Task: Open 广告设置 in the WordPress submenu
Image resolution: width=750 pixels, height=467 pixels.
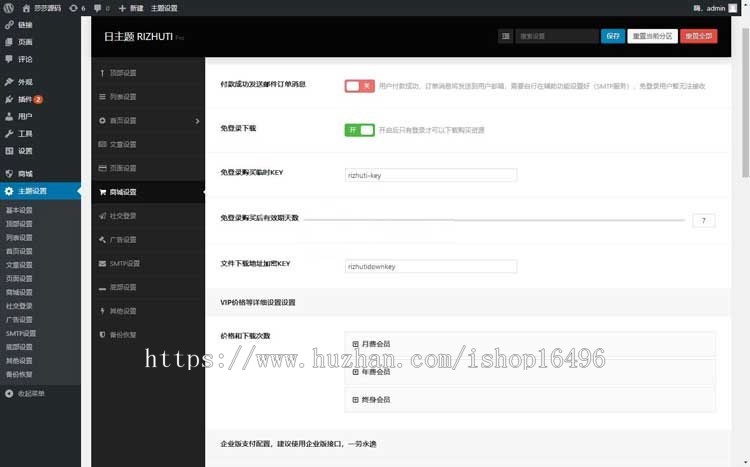Action: click(x=19, y=320)
